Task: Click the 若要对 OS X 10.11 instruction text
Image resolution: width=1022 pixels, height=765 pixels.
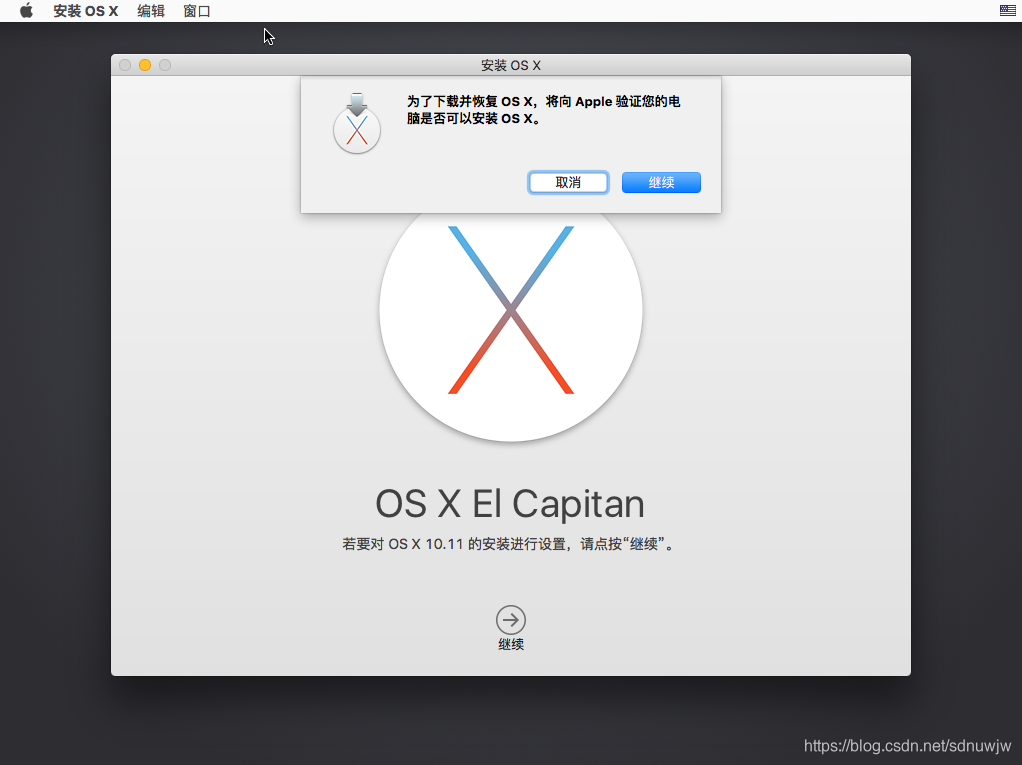Action: coord(510,544)
